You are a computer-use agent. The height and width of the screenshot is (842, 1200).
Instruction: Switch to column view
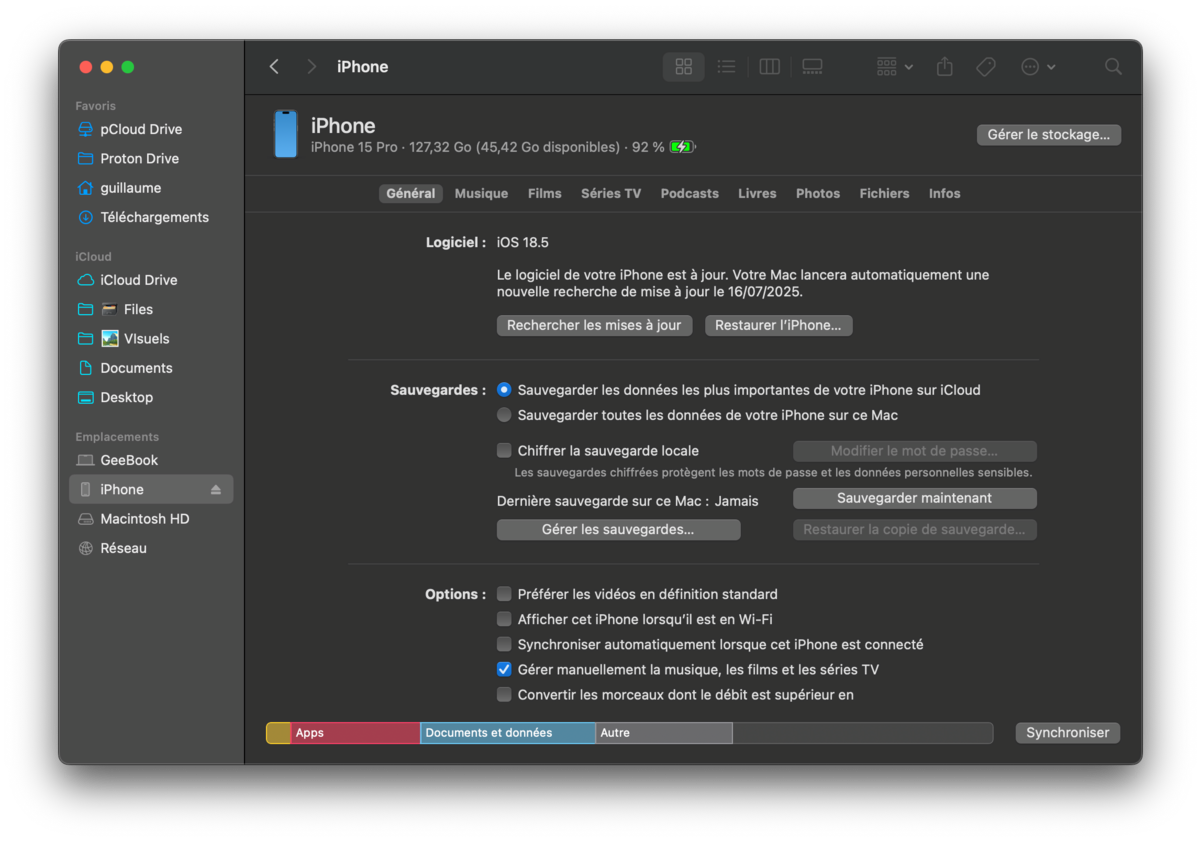coord(769,67)
